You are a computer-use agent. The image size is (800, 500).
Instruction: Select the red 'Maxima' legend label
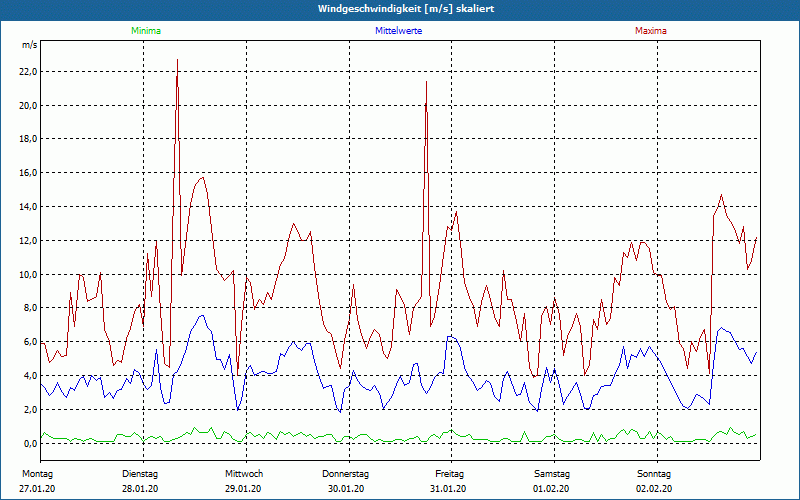click(651, 31)
